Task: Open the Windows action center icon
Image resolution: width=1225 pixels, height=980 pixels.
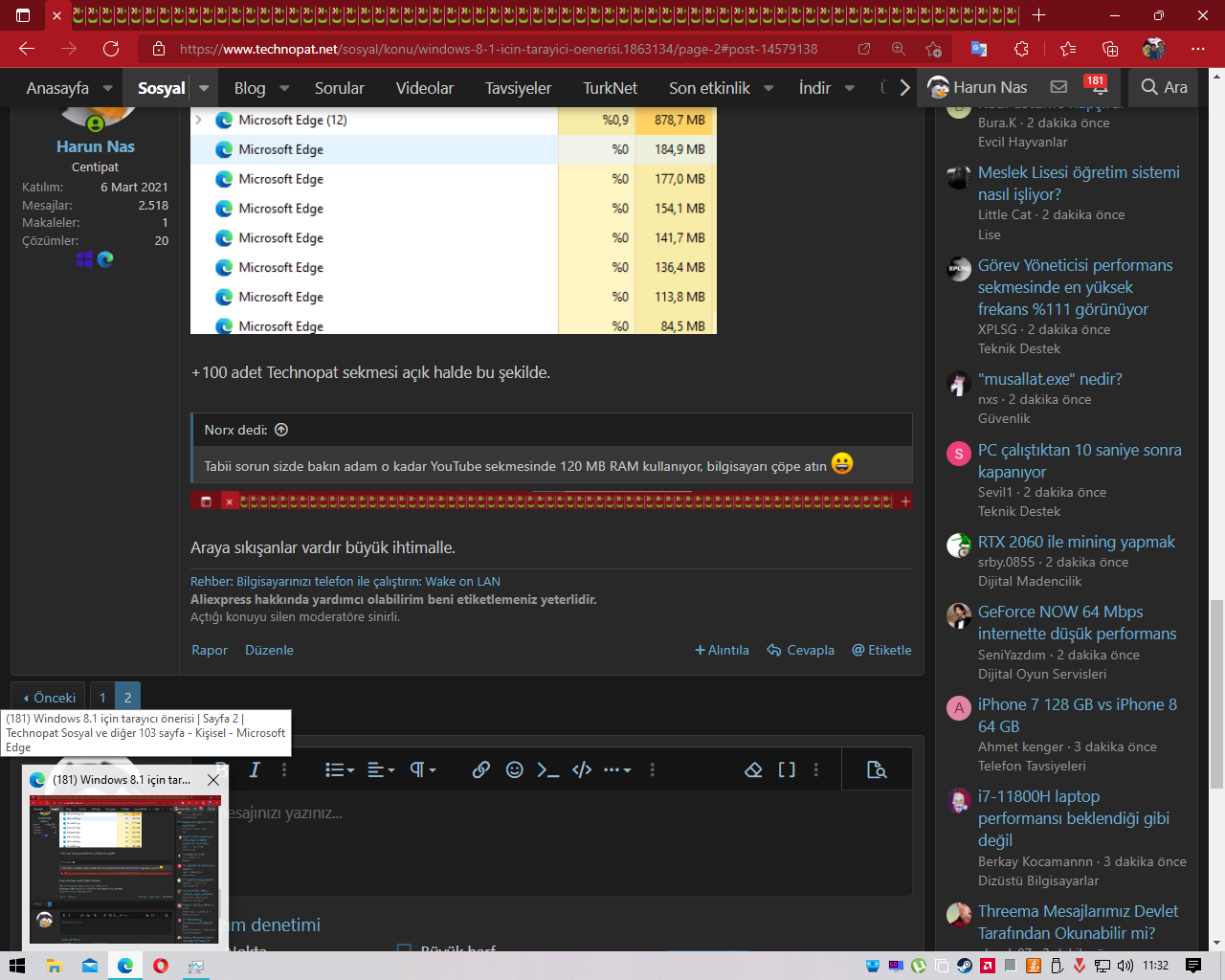Action: point(1192,966)
